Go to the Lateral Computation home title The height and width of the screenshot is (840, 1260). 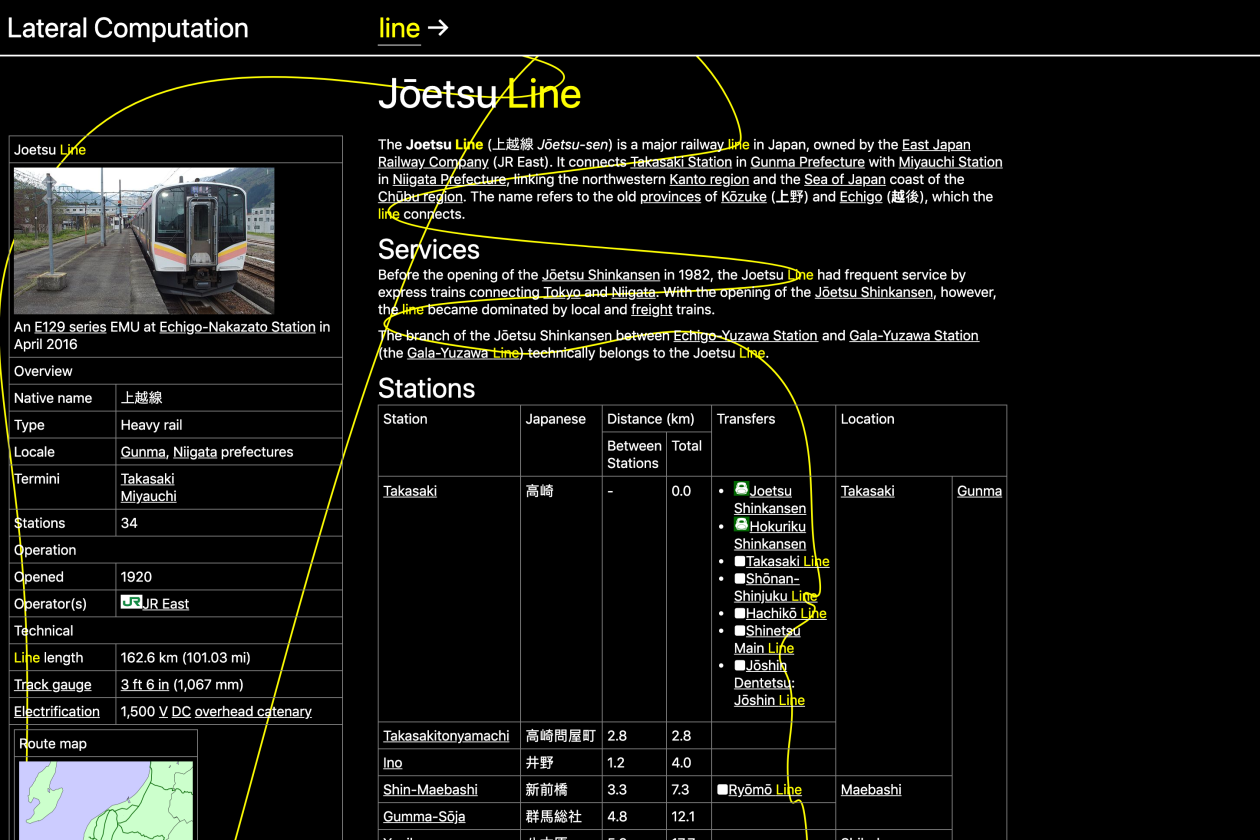(x=128, y=28)
